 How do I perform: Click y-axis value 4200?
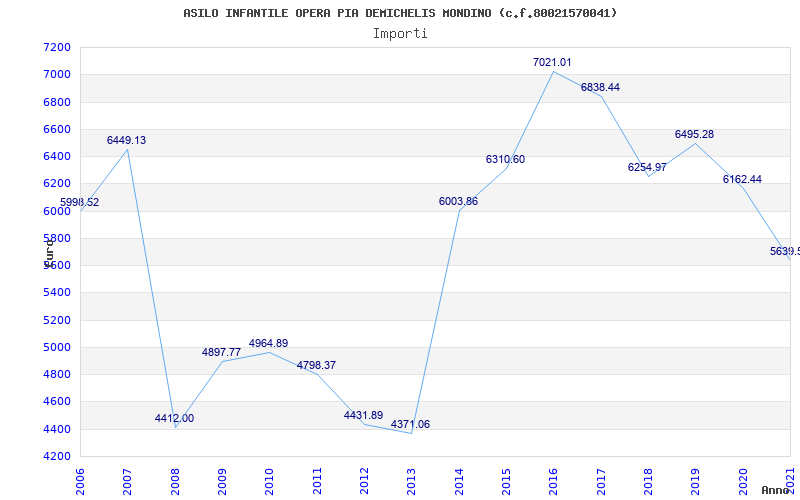click(58, 457)
